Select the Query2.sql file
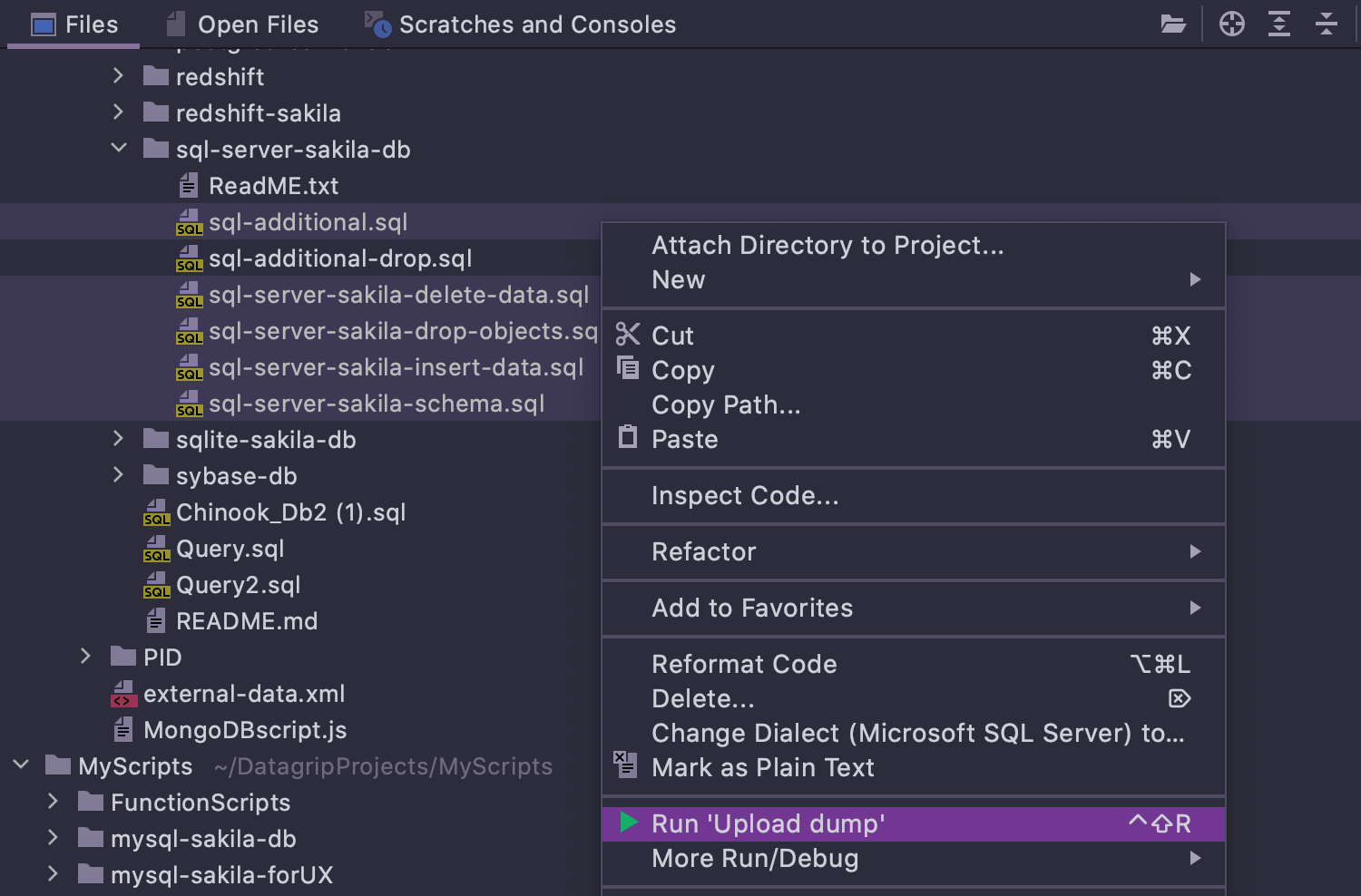1361x896 pixels. pyautogui.click(x=238, y=585)
